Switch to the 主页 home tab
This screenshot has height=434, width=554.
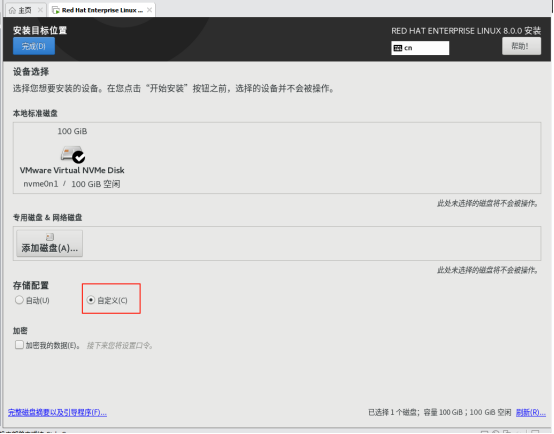pyautogui.click(x=25, y=10)
